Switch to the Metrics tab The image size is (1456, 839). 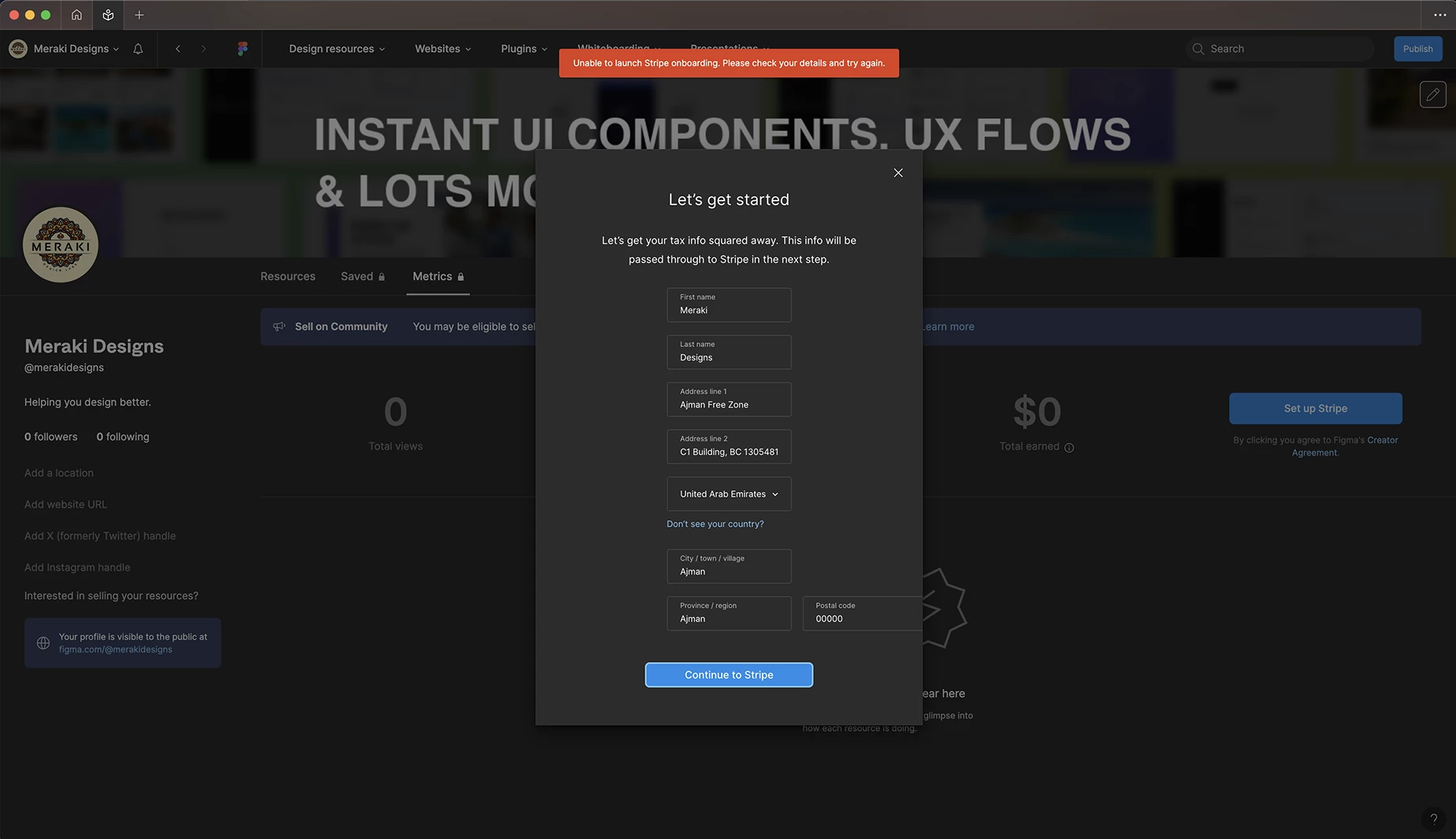438,276
